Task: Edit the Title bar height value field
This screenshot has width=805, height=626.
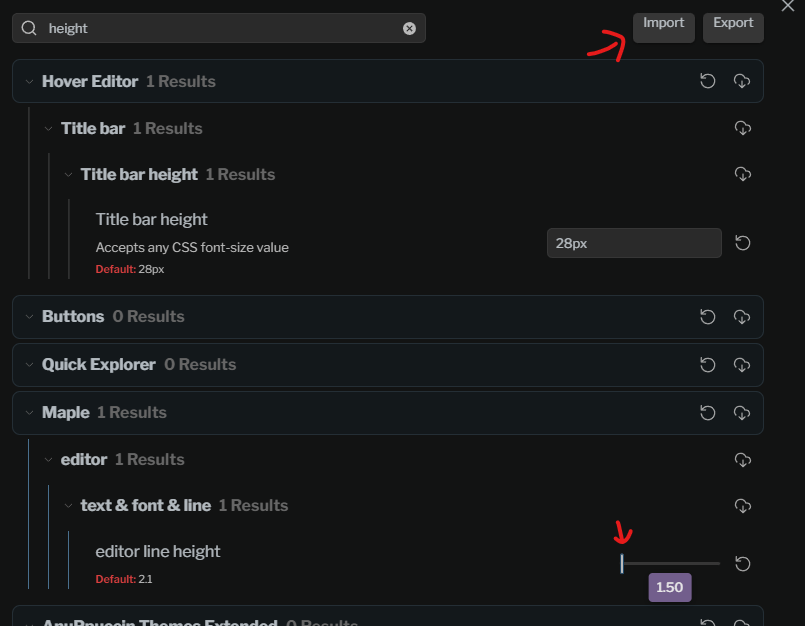Action: click(633, 243)
